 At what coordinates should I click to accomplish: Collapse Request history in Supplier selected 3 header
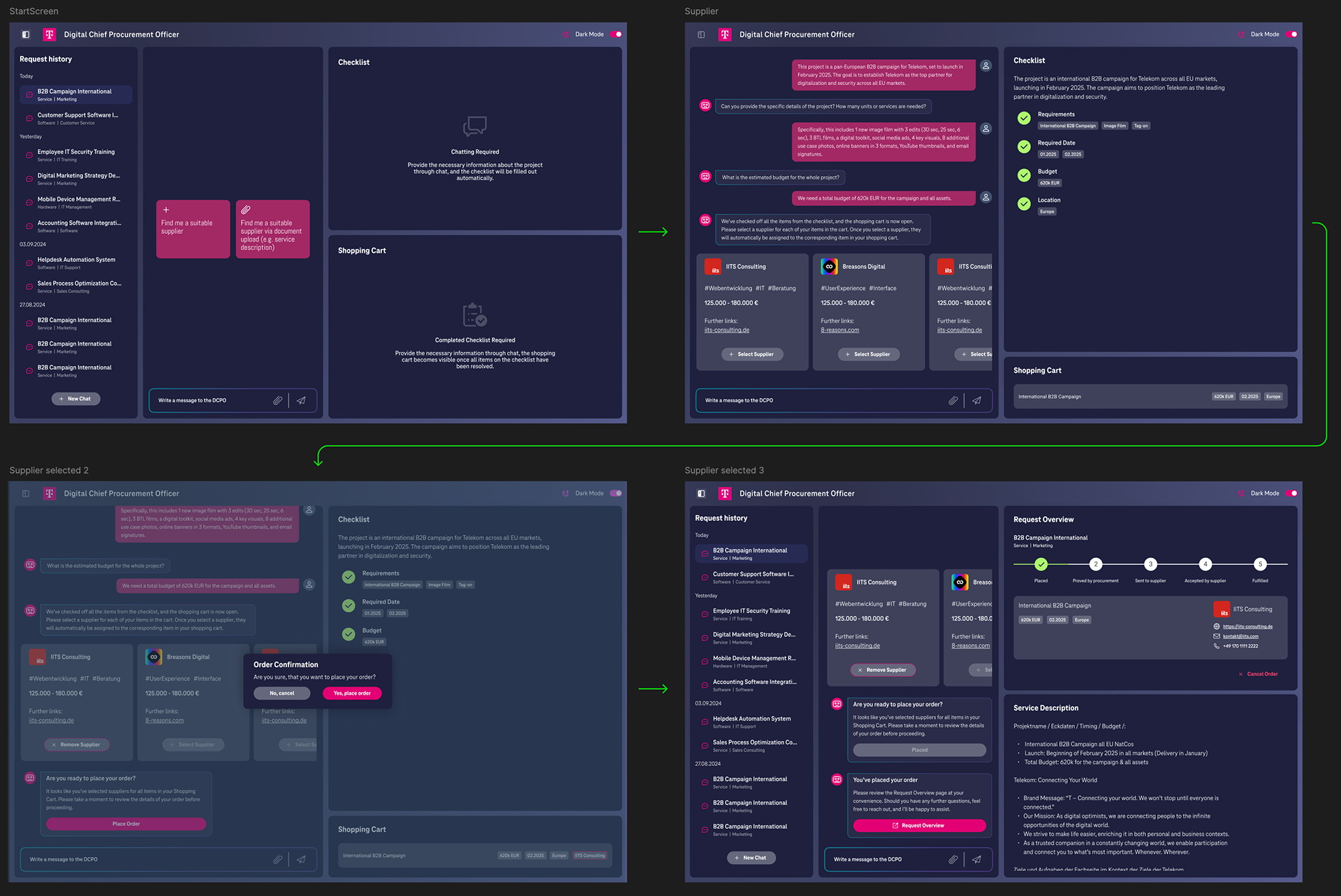tap(701, 493)
